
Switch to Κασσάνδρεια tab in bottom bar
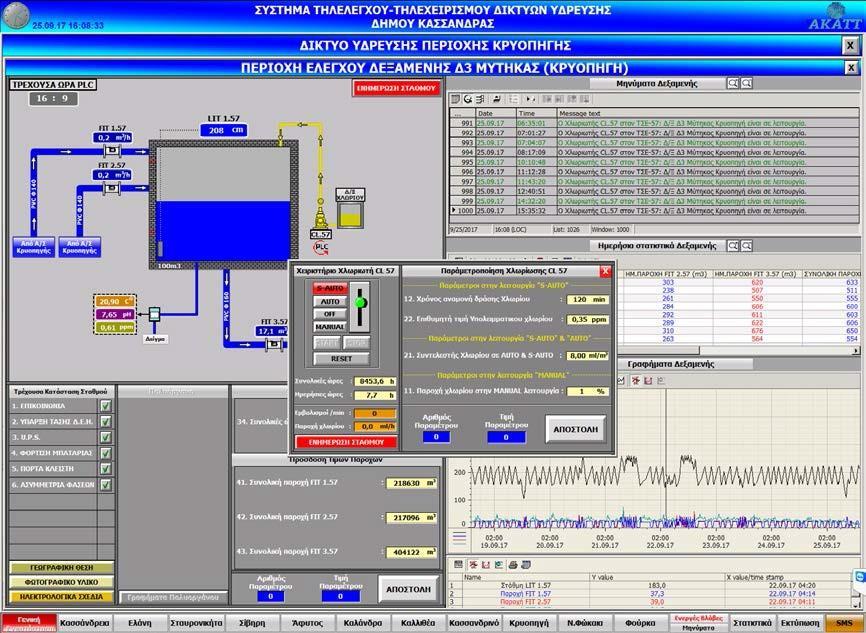point(85,623)
